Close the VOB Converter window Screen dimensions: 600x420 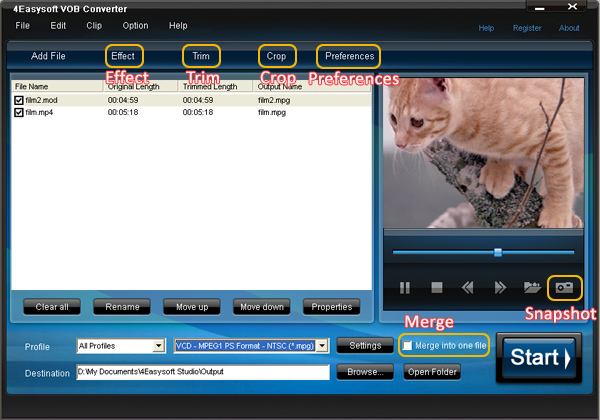tap(572, 7)
